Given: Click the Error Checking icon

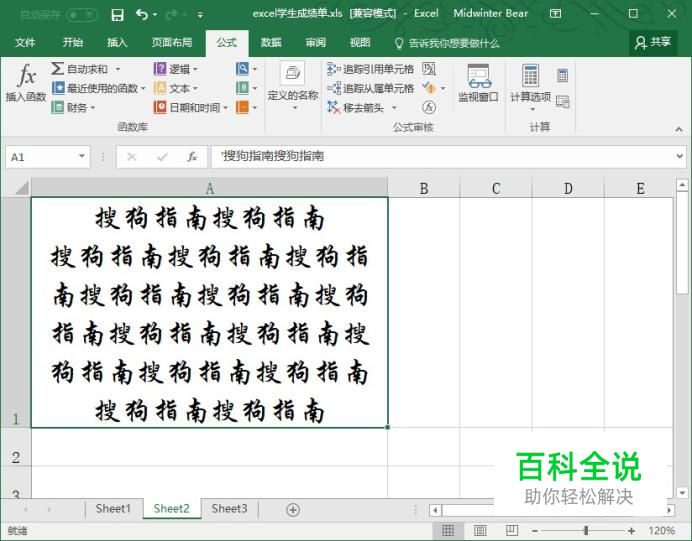Looking at the screenshot, I should (x=429, y=88).
